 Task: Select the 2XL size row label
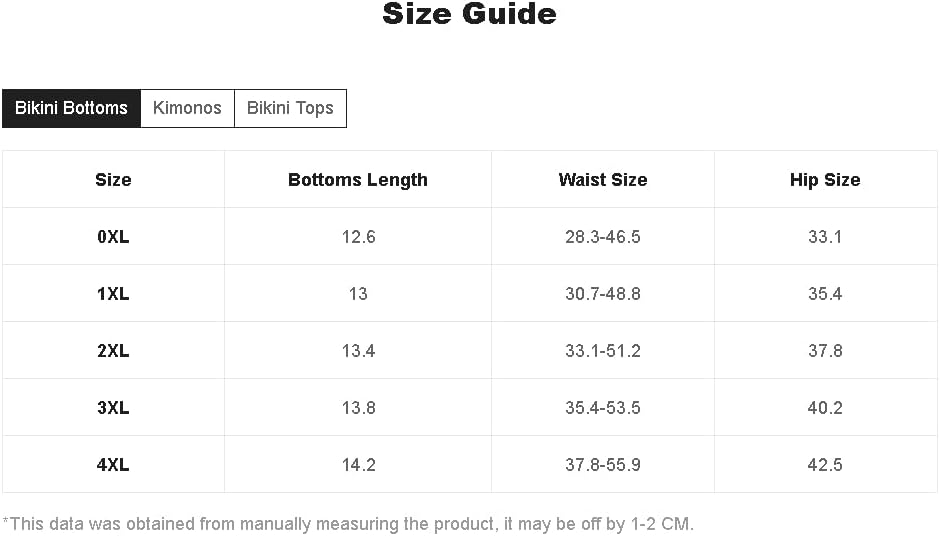coord(113,351)
